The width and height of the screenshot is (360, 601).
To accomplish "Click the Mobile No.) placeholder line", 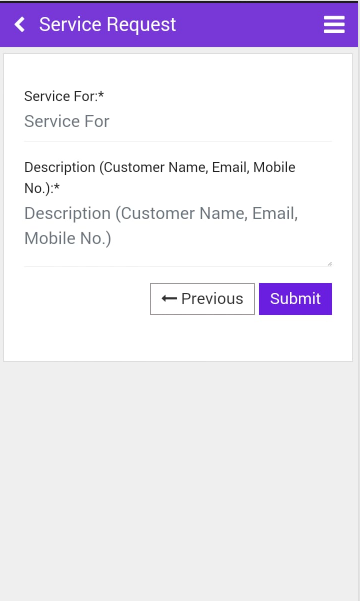I will pyautogui.click(x=67, y=238).
